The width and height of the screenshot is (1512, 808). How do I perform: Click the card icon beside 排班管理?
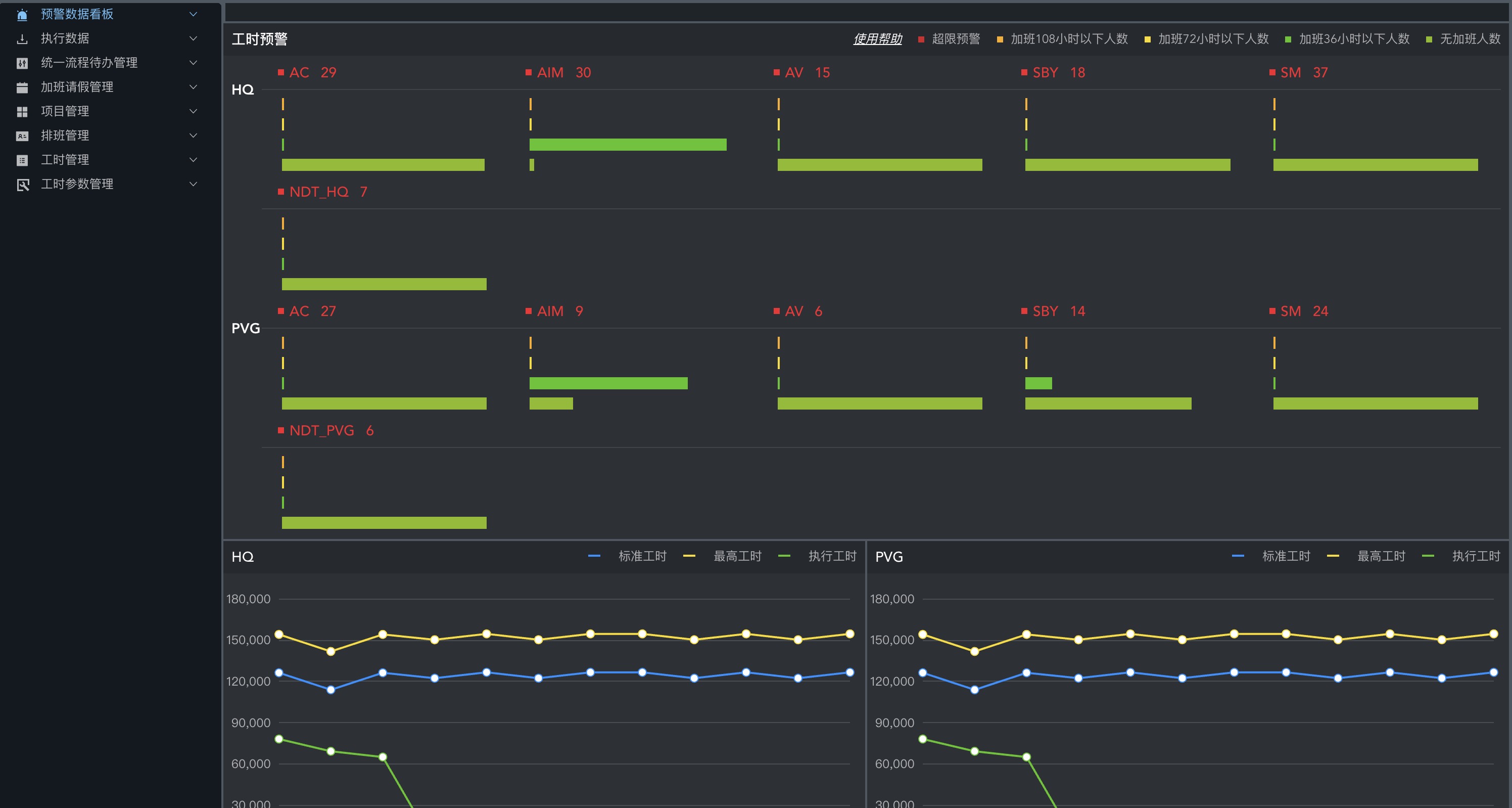[x=22, y=136]
